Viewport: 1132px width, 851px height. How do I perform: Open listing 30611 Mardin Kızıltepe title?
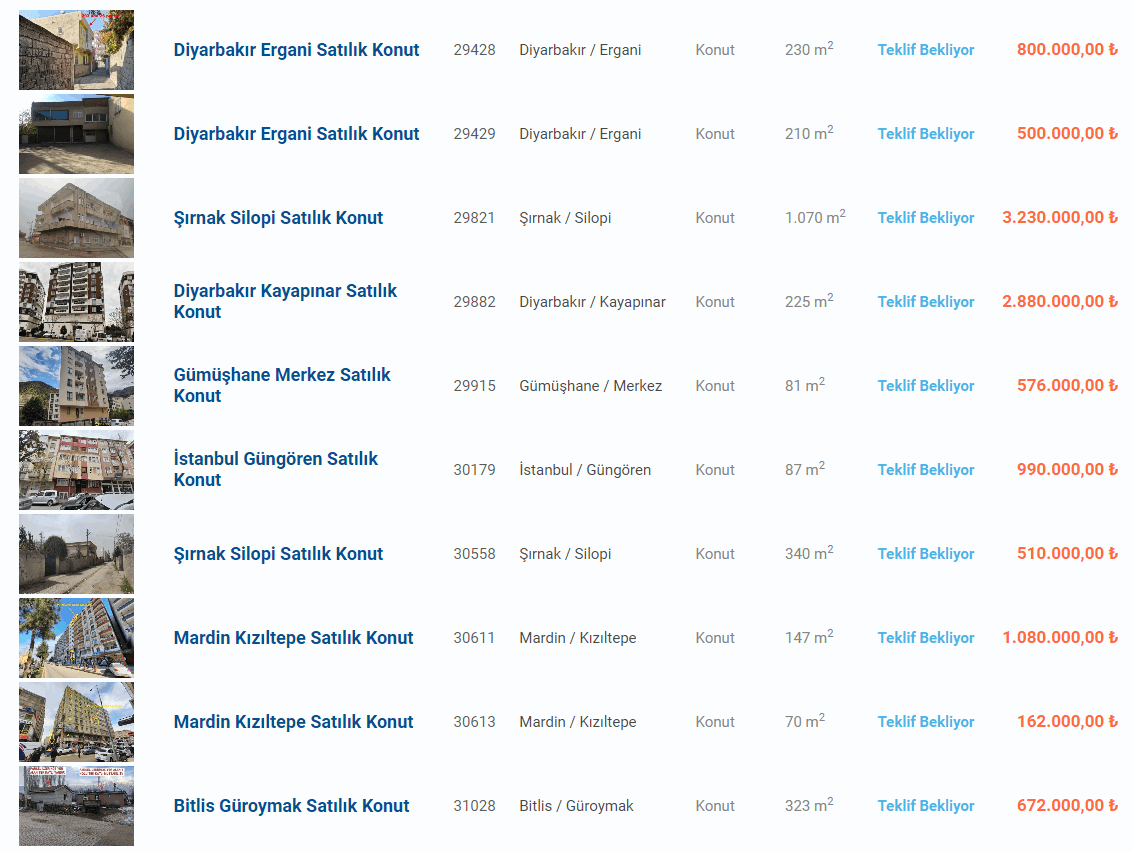[293, 638]
